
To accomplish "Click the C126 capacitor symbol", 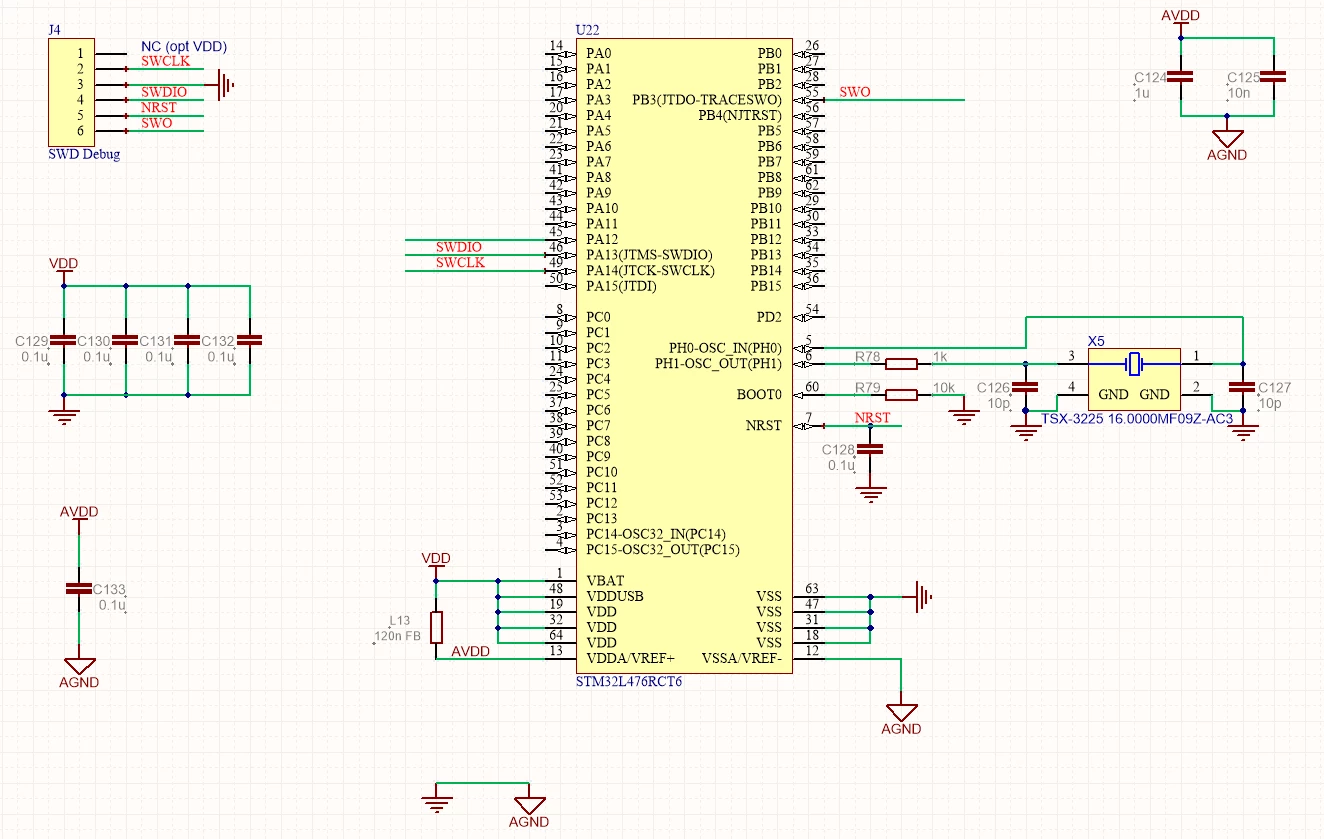I will [1025, 386].
